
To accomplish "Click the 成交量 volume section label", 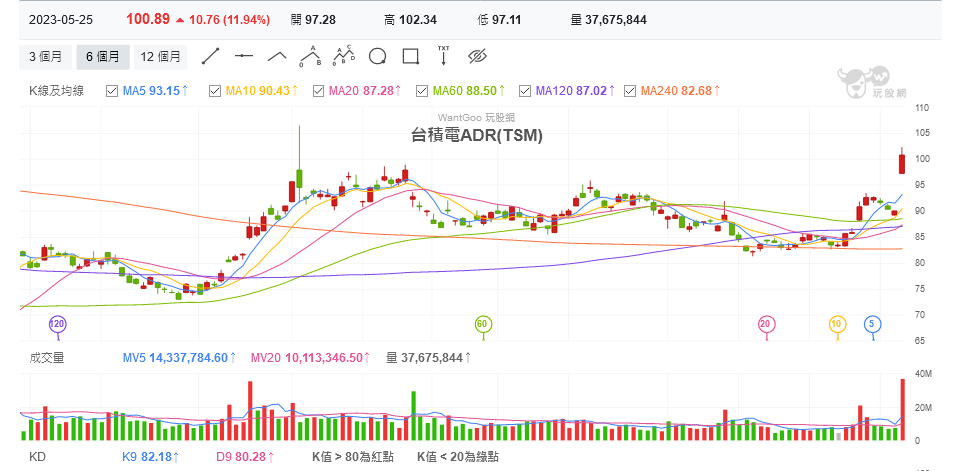I will point(47,358).
